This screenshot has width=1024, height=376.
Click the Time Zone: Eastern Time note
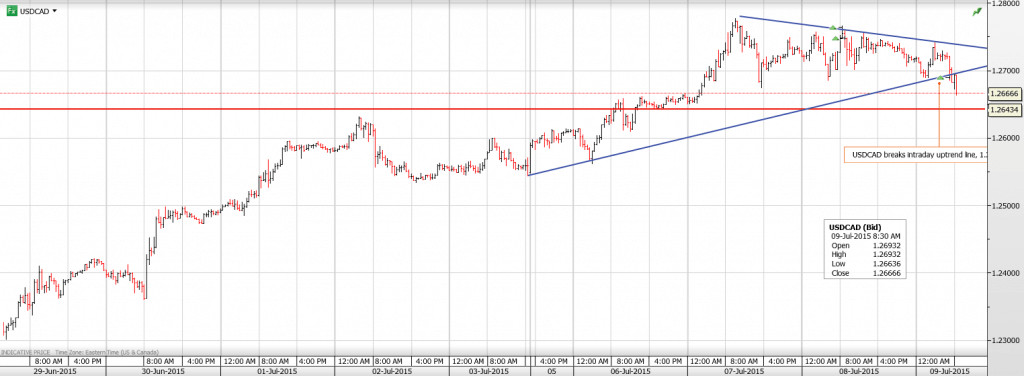pyautogui.click(x=106, y=352)
